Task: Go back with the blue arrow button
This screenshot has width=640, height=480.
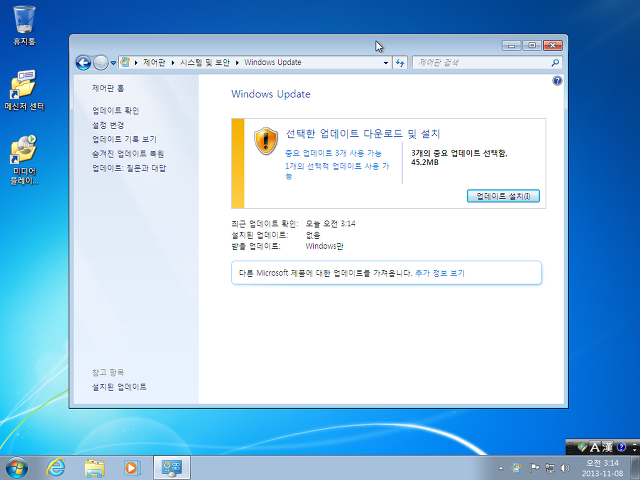Action: (x=83, y=62)
